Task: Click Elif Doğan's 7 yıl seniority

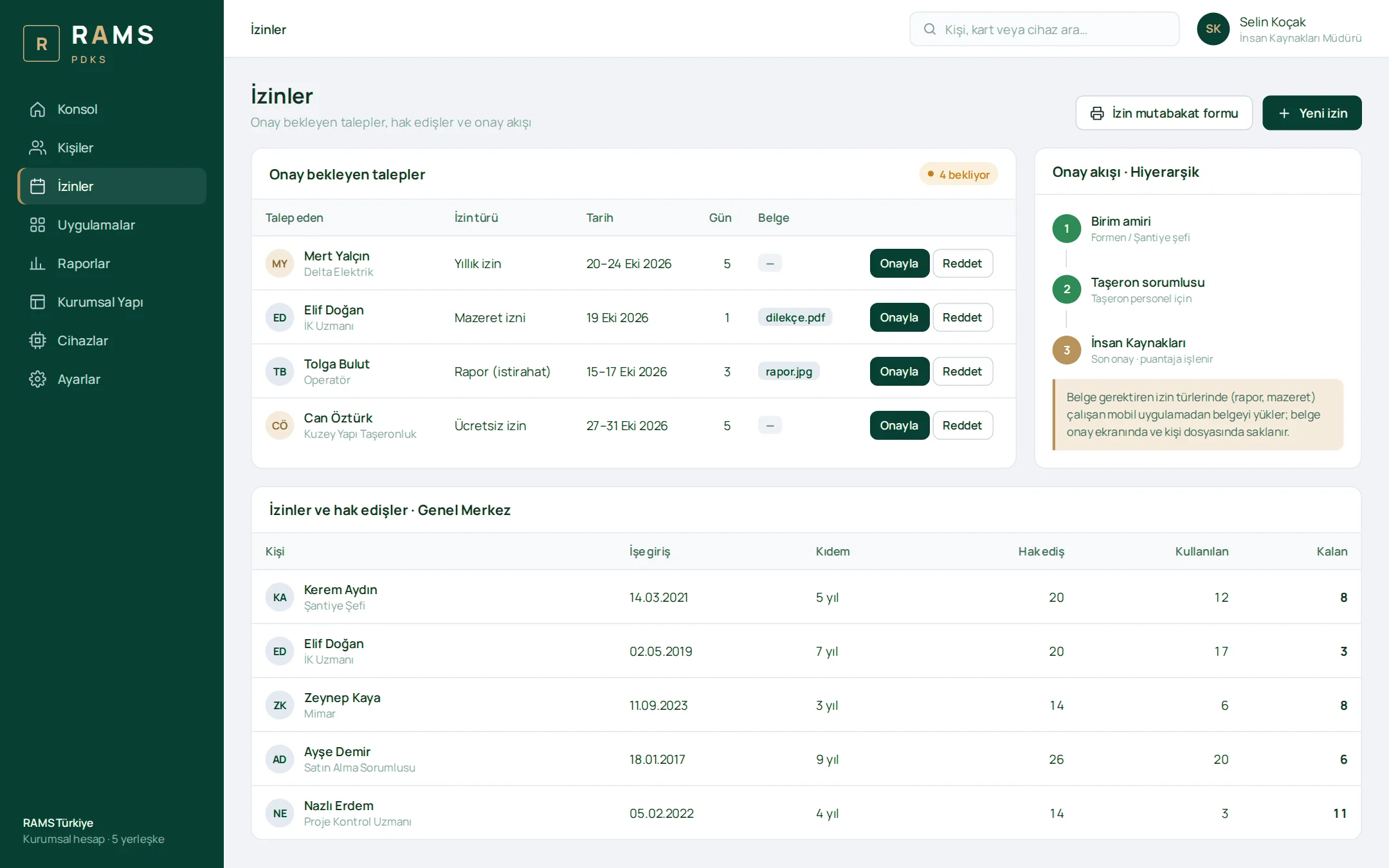Action: coord(827,651)
